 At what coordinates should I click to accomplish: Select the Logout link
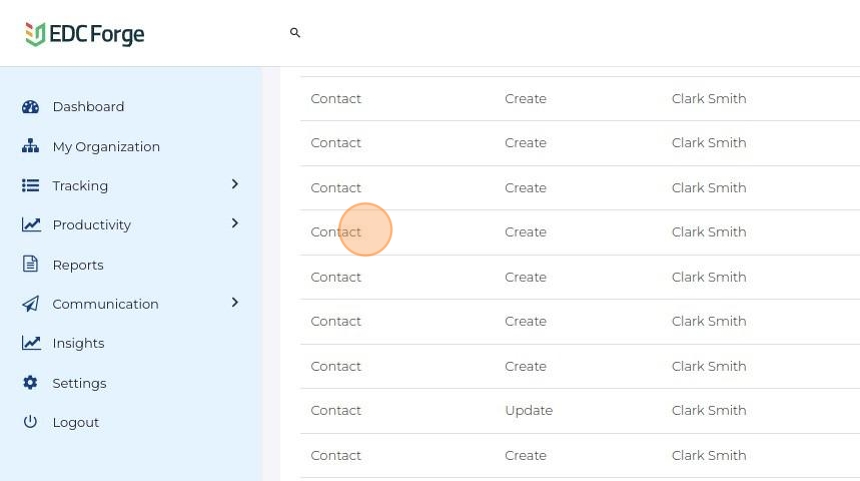click(76, 422)
